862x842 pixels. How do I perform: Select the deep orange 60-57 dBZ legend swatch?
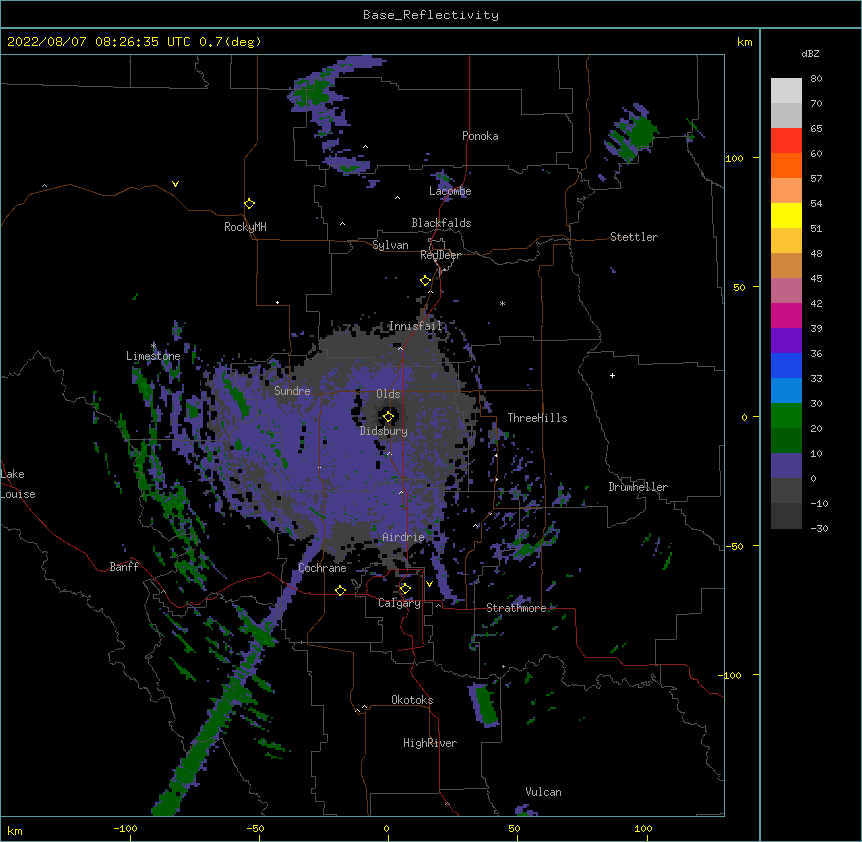pyautogui.click(x=786, y=165)
